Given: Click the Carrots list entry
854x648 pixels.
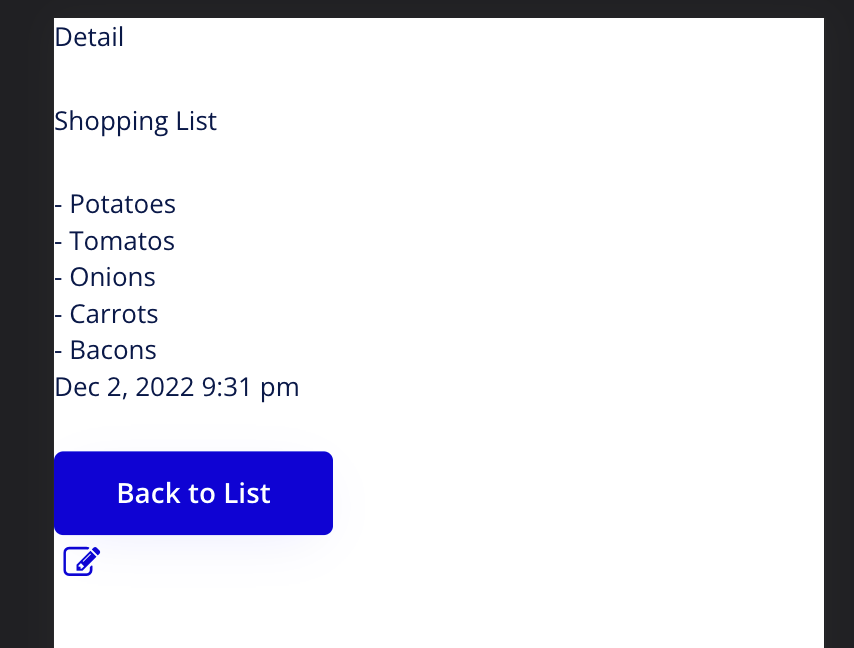Looking at the screenshot, I should point(113,314).
